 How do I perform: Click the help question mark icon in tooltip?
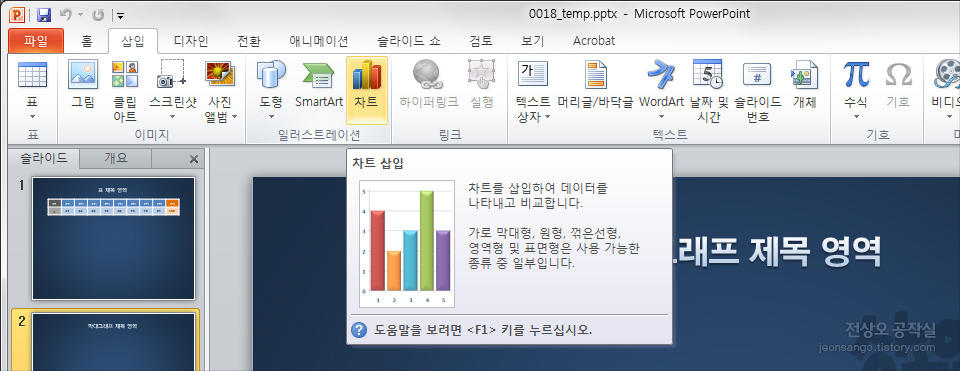point(359,330)
